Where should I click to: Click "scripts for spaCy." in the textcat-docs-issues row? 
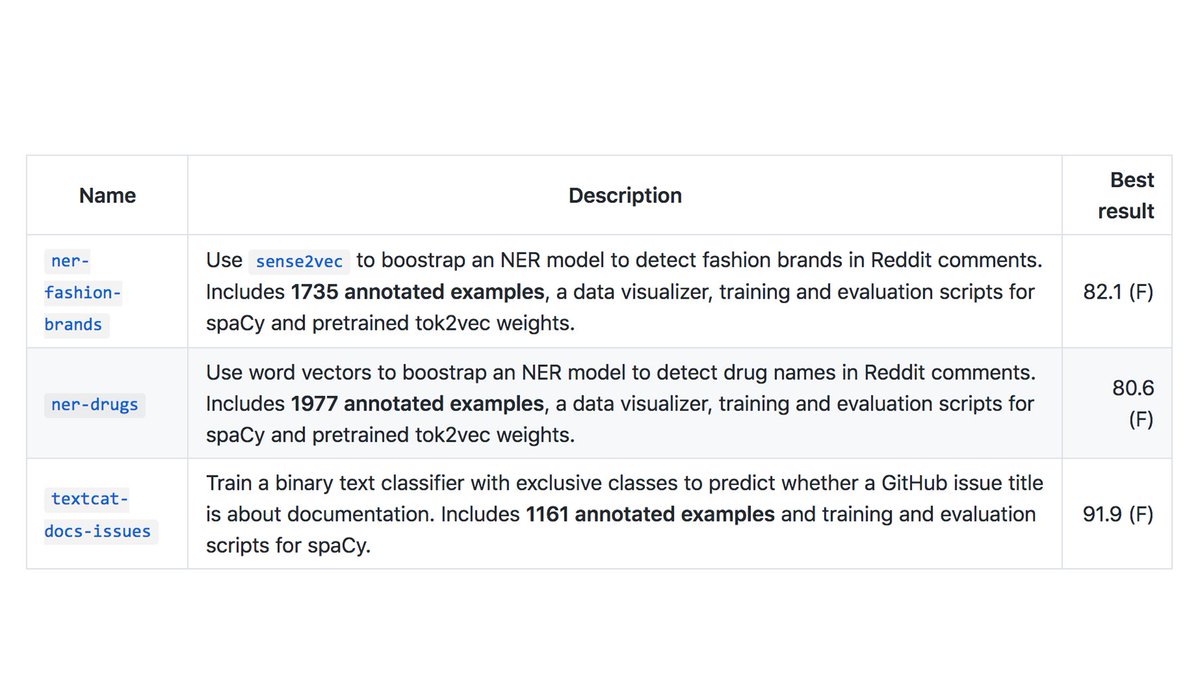pyautogui.click(x=288, y=546)
